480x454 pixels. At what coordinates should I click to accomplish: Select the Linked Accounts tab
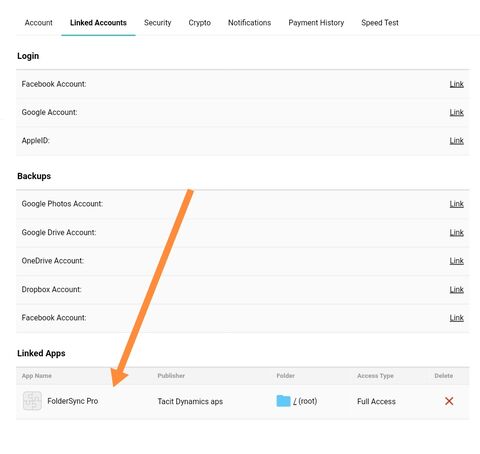98,23
